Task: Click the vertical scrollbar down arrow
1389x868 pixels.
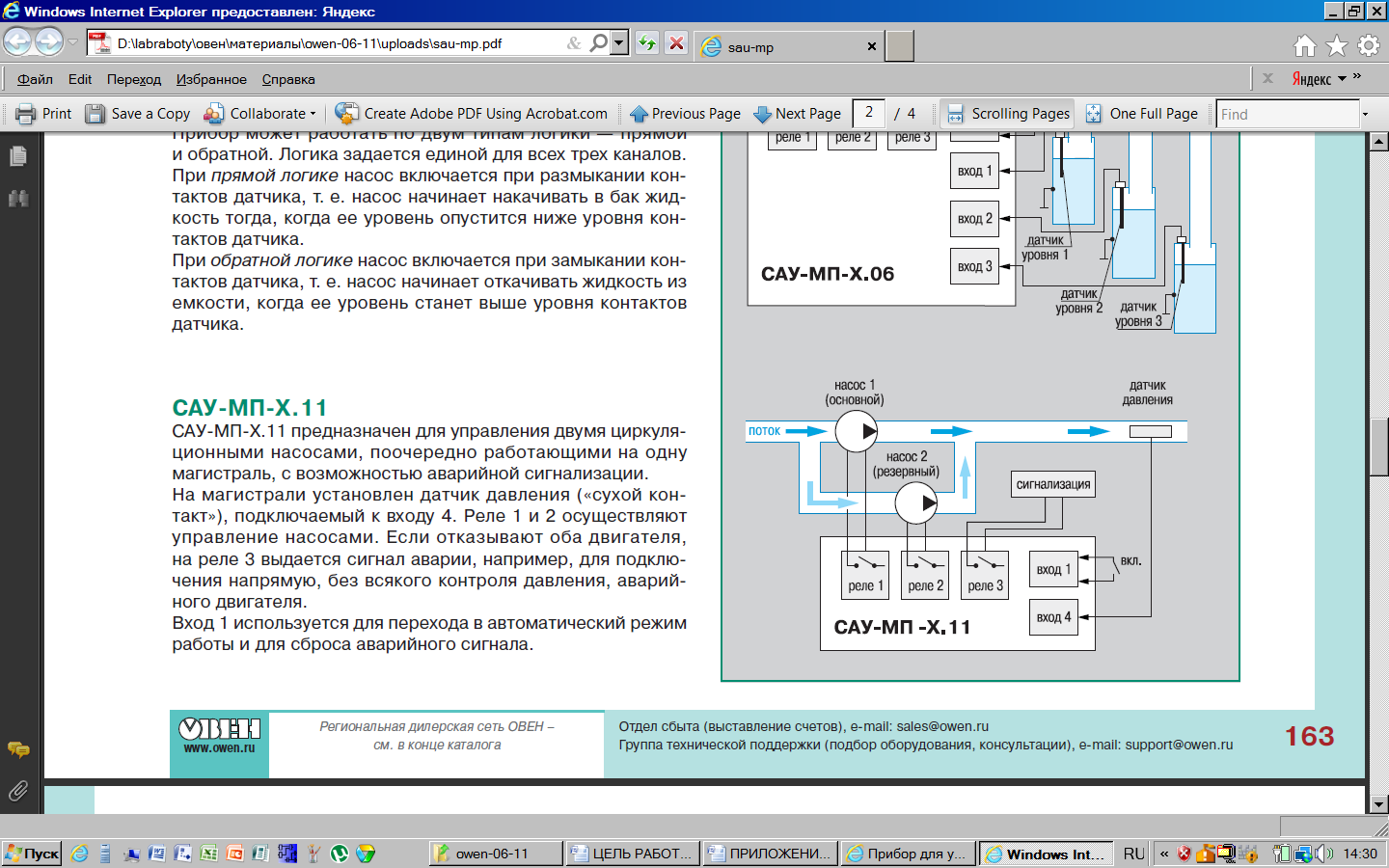Action: 1378,803
